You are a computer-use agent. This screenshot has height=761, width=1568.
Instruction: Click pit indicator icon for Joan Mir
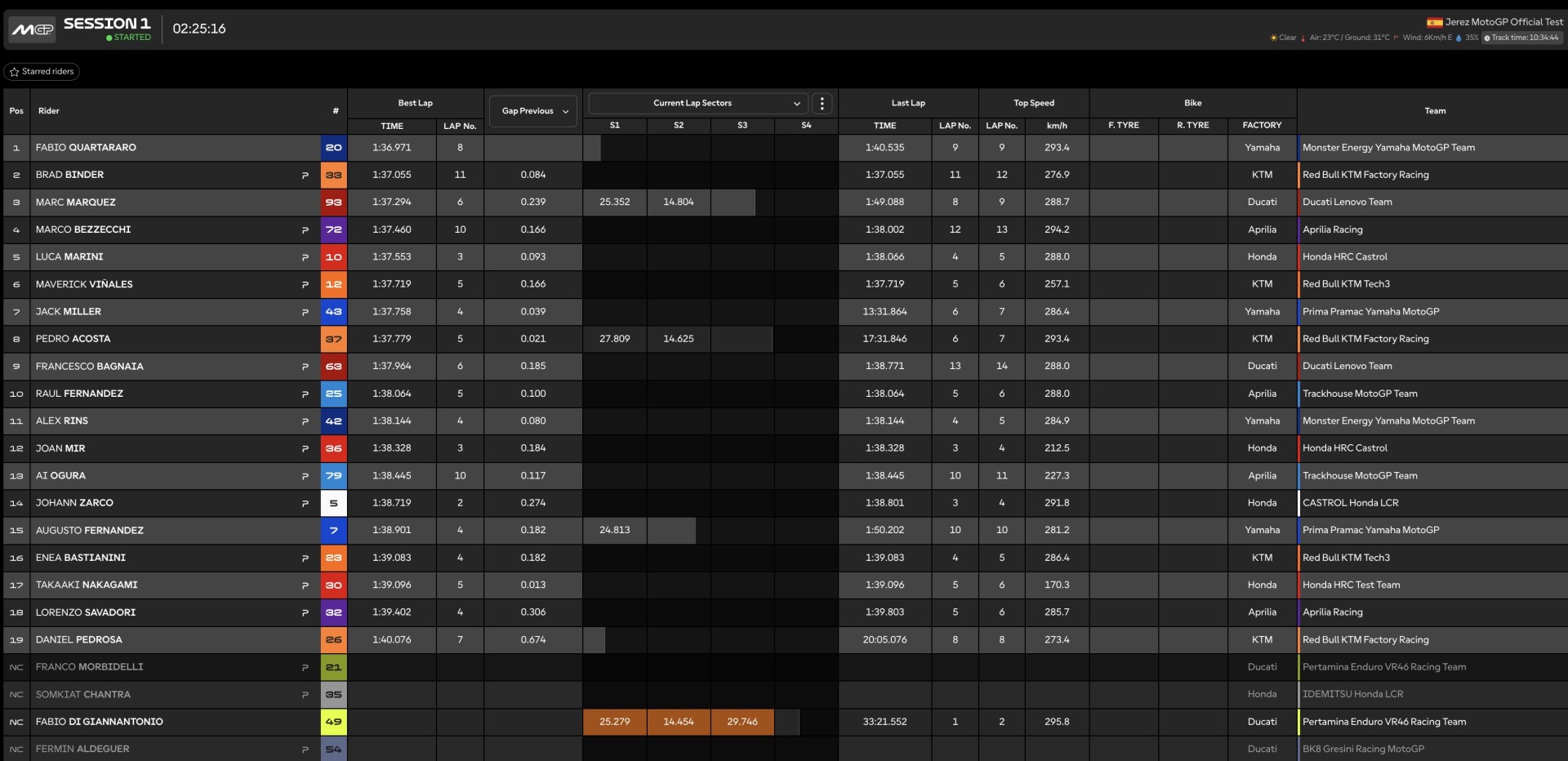(305, 449)
